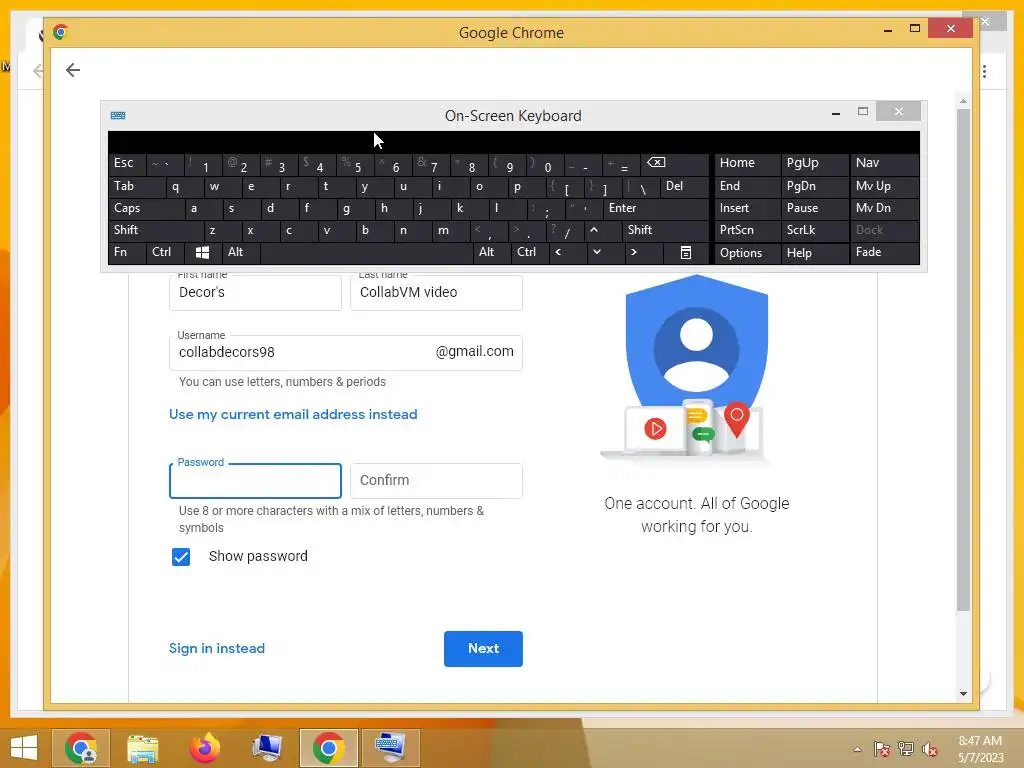Screen dimensions: 1024x768
Task: Open Chrome with profile icon in taskbar
Action: pos(81,748)
